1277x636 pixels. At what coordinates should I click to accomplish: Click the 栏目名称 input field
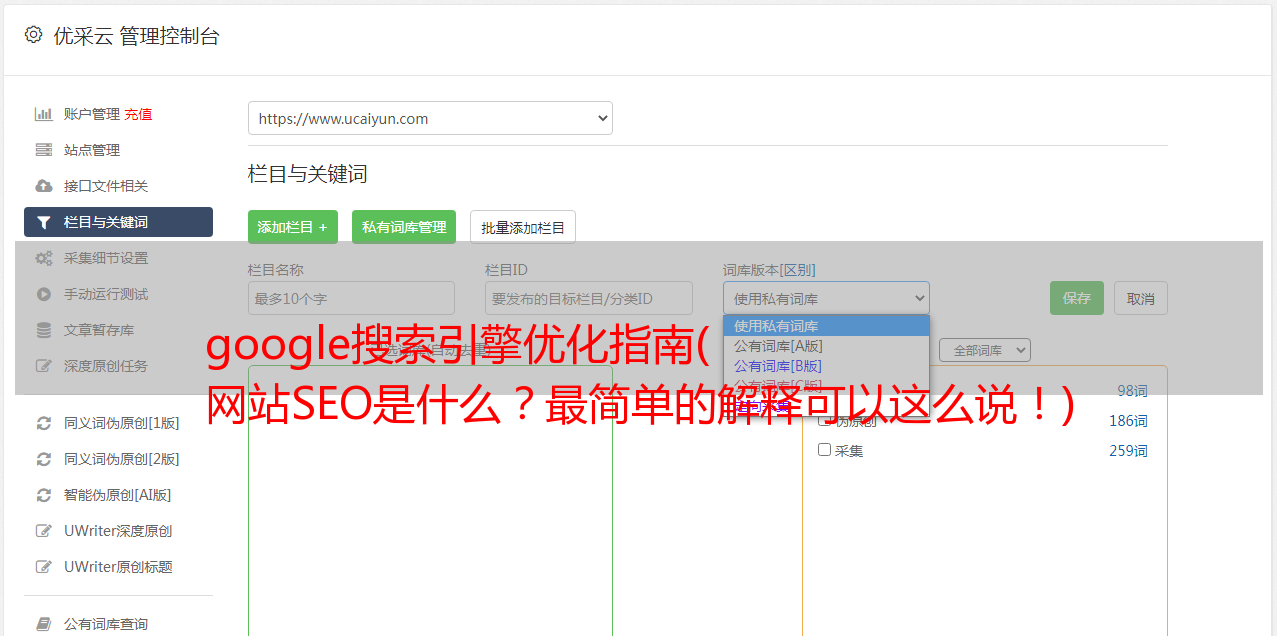351,298
